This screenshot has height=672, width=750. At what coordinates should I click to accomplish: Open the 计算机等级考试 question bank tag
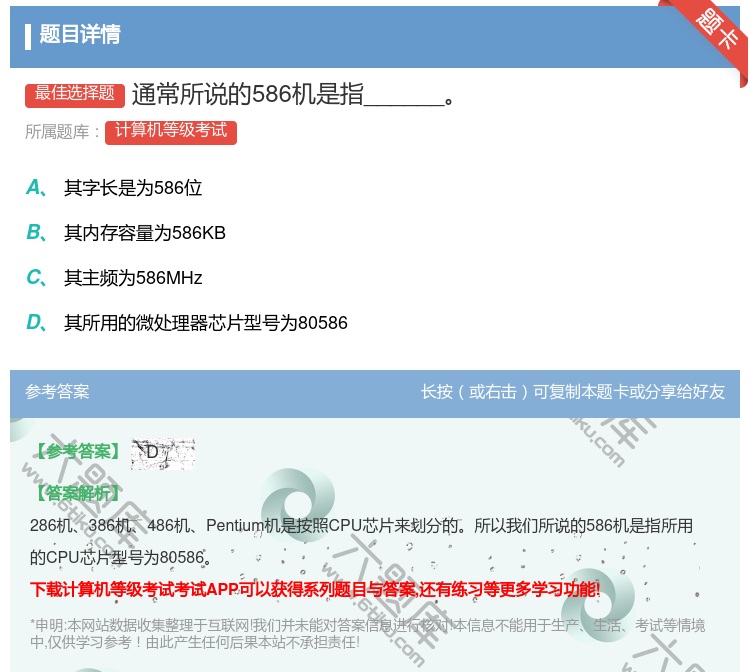pyautogui.click(x=171, y=132)
